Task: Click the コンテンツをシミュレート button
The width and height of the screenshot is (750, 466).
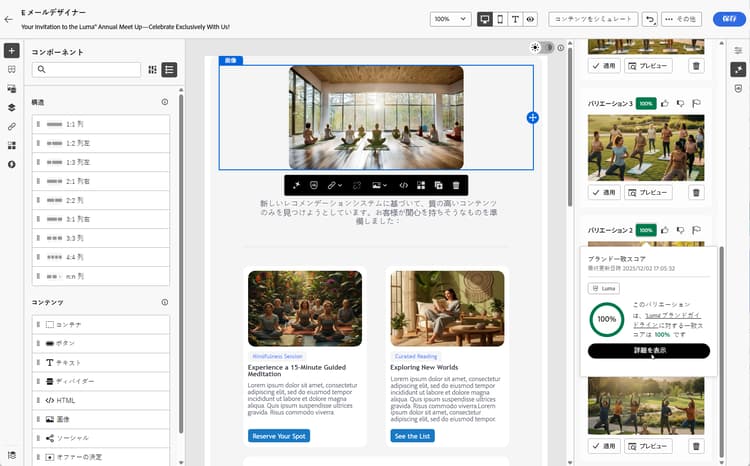Action: (x=593, y=19)
